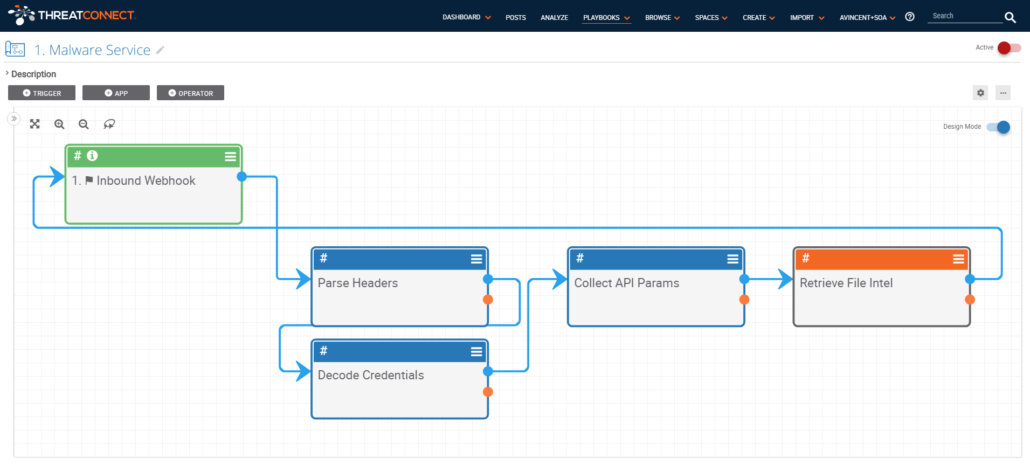Viewport: 1030px width, 465px height.
Task: Open hamburger menu on Collect API Params
Action: pyautogui.click(x=732, y=259)
